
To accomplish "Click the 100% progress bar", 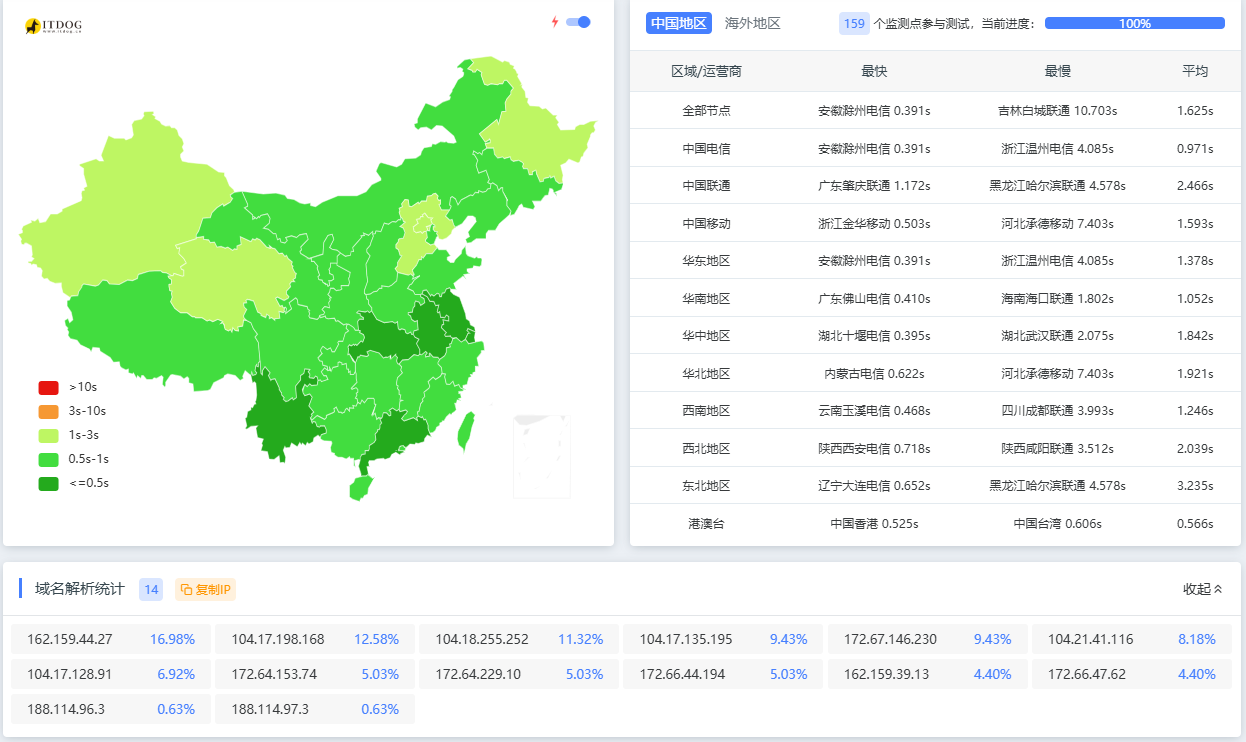I will click(x=1134, y=23).
